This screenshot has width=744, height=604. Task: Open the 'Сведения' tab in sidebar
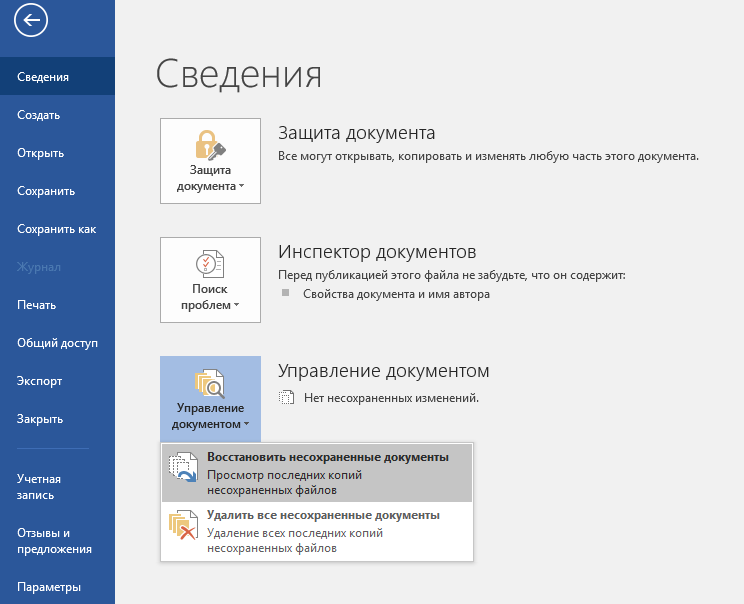tap(43, 77)
